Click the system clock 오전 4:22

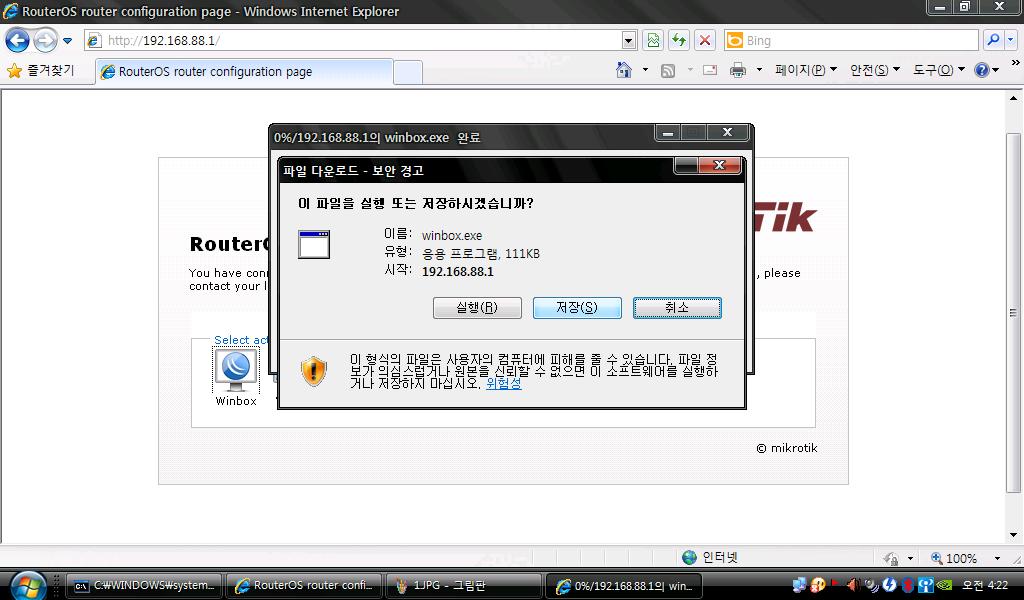pyautogui.click(x=985, y=585)
